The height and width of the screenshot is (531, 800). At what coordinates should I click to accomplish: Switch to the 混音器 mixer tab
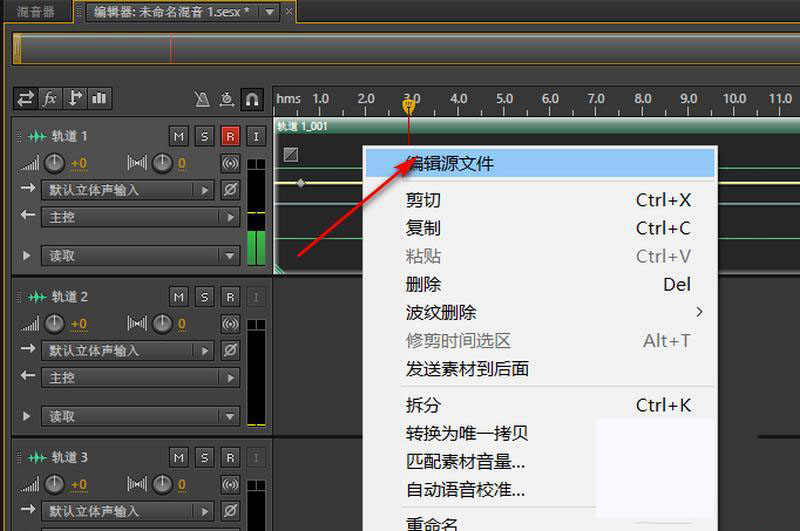(x=36, y=12)
